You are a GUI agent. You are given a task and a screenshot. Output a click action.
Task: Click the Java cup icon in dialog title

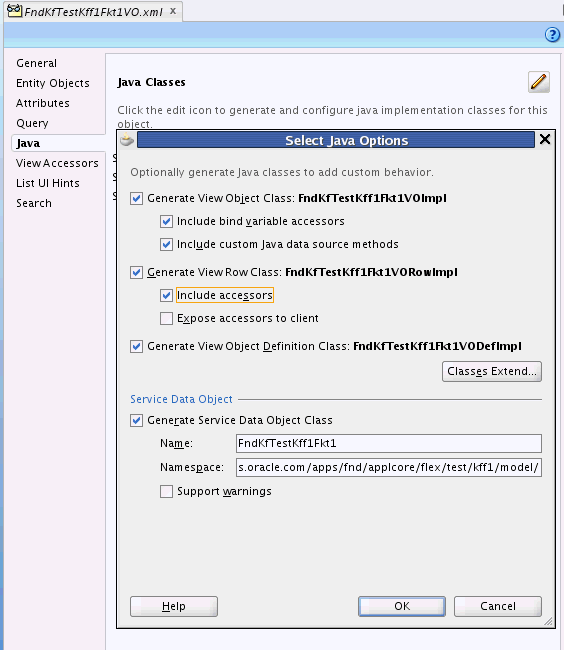point(127,140)
